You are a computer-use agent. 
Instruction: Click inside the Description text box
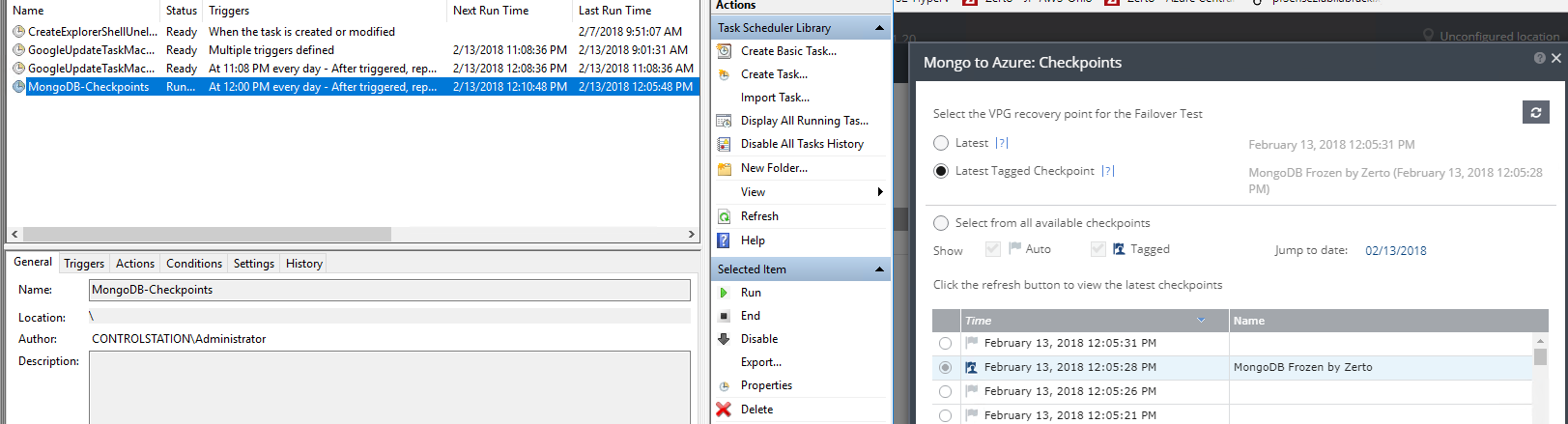click(x=389, y=387)
